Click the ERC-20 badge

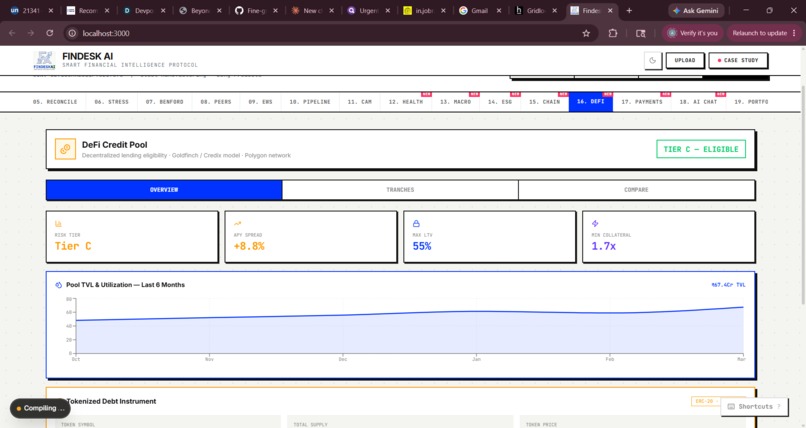click(x=705, y=401)
